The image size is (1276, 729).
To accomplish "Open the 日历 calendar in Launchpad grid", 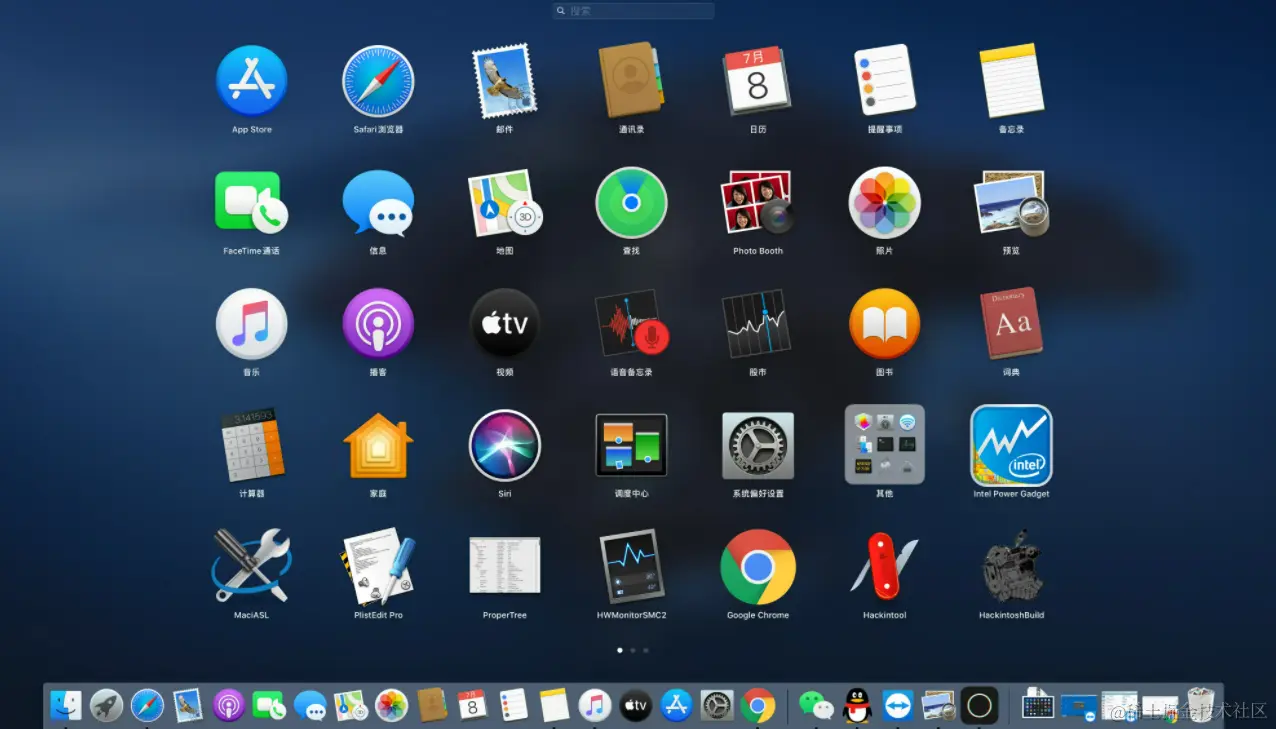I will (757, 81).
